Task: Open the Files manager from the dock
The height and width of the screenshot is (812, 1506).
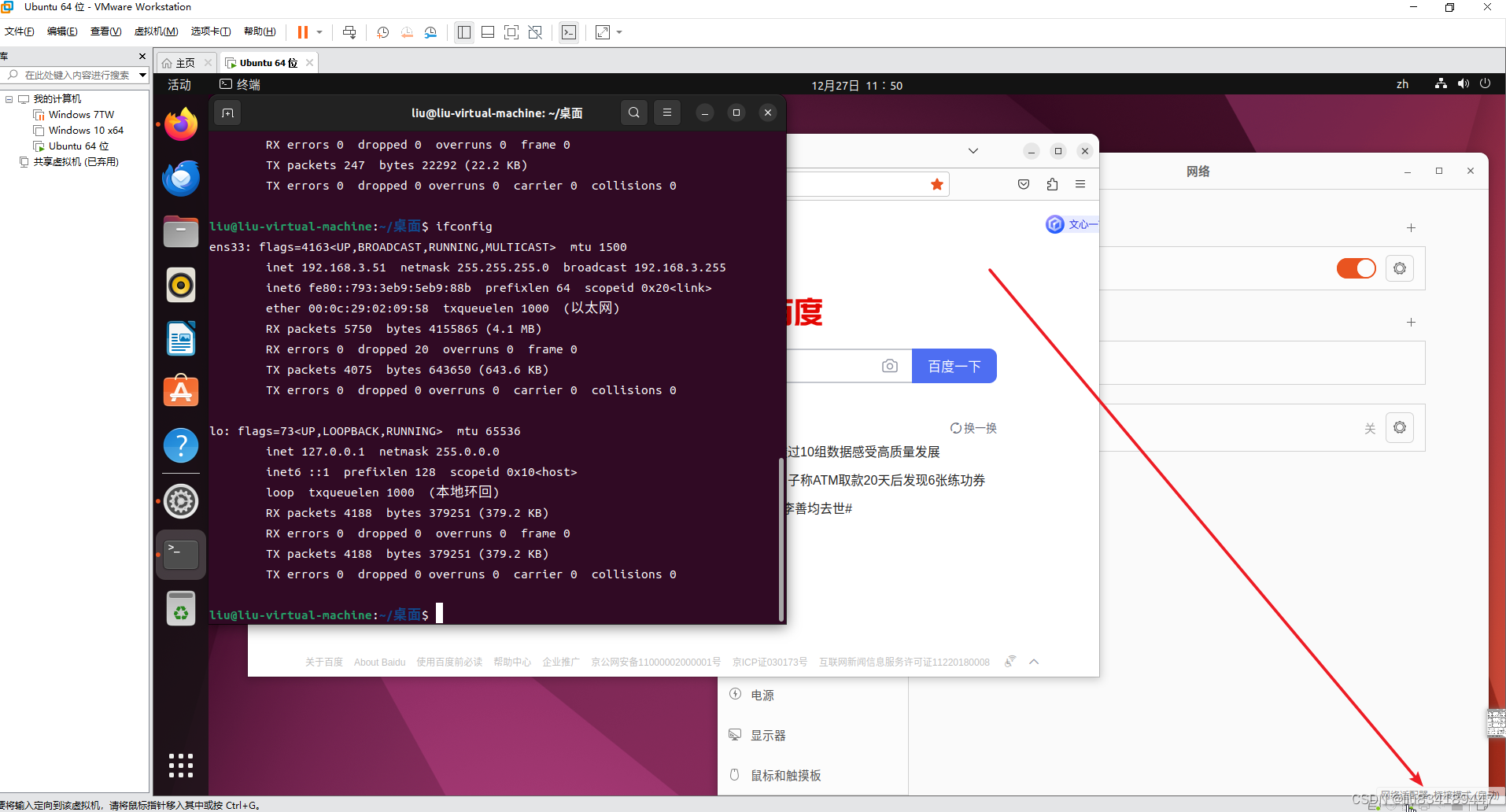Action: pos(181,231)
